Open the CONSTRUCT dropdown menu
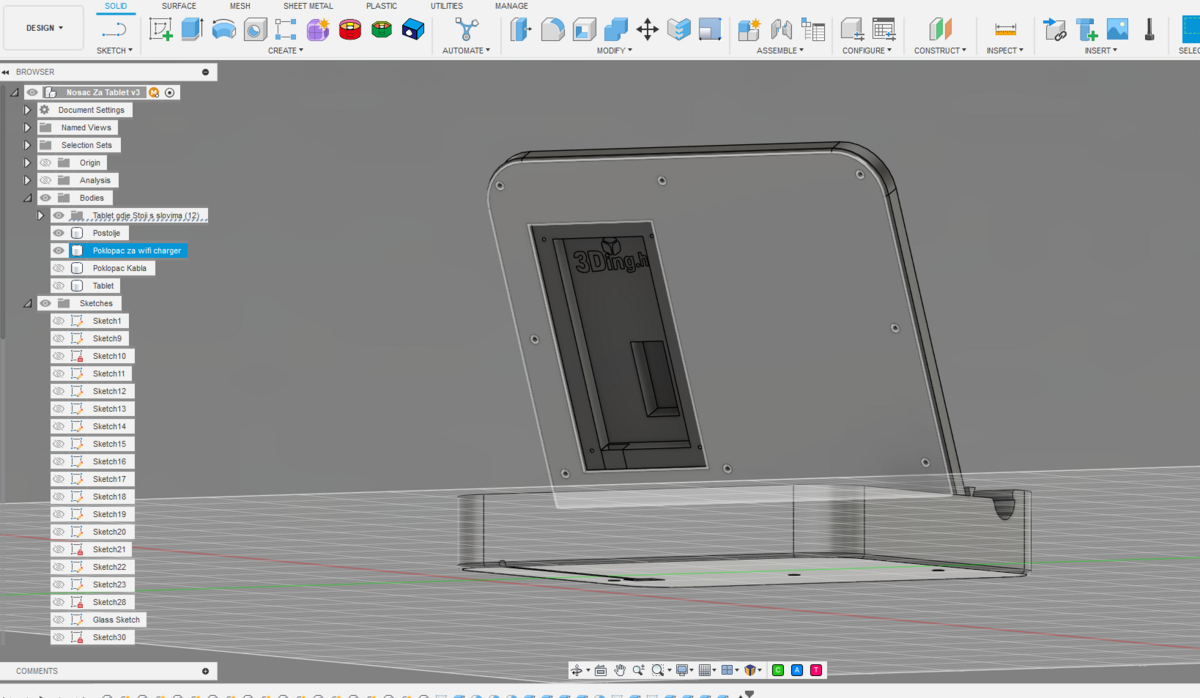This screenshot has width=1200, height=698. (940, 50)
